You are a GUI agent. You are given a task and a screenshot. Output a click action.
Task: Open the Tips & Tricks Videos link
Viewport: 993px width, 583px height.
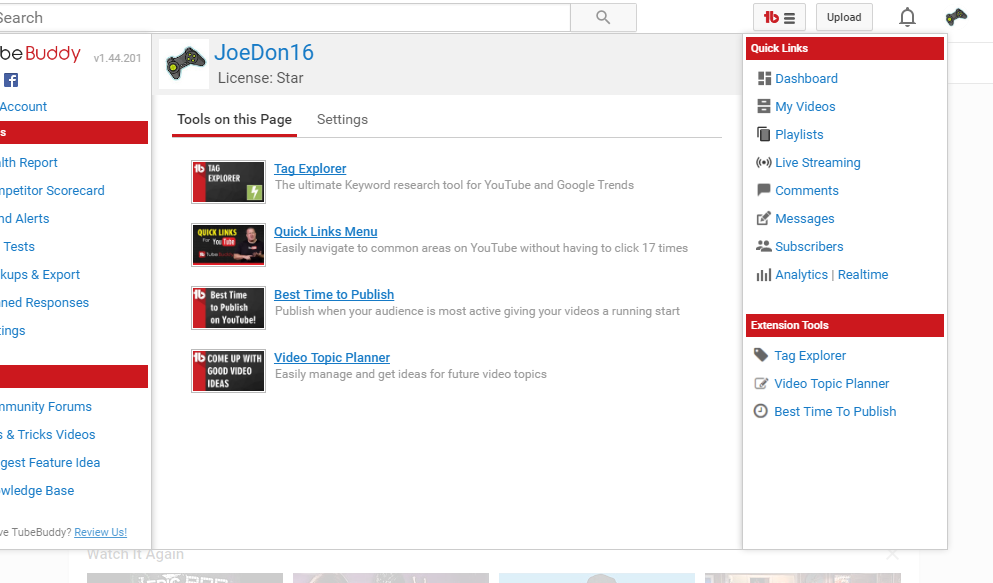[x=47, y=434]
